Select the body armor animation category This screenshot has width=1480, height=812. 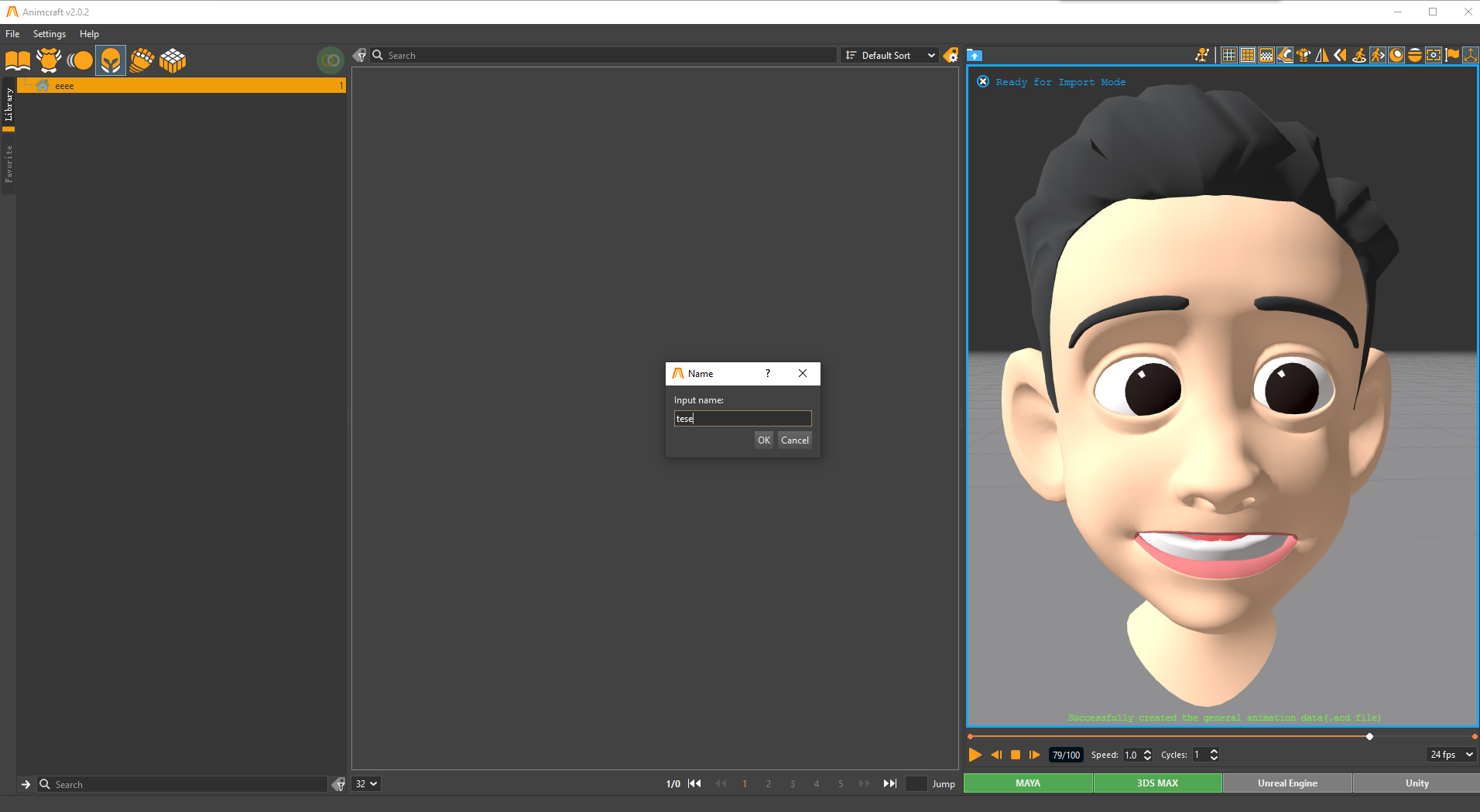(x=49, y=60)
